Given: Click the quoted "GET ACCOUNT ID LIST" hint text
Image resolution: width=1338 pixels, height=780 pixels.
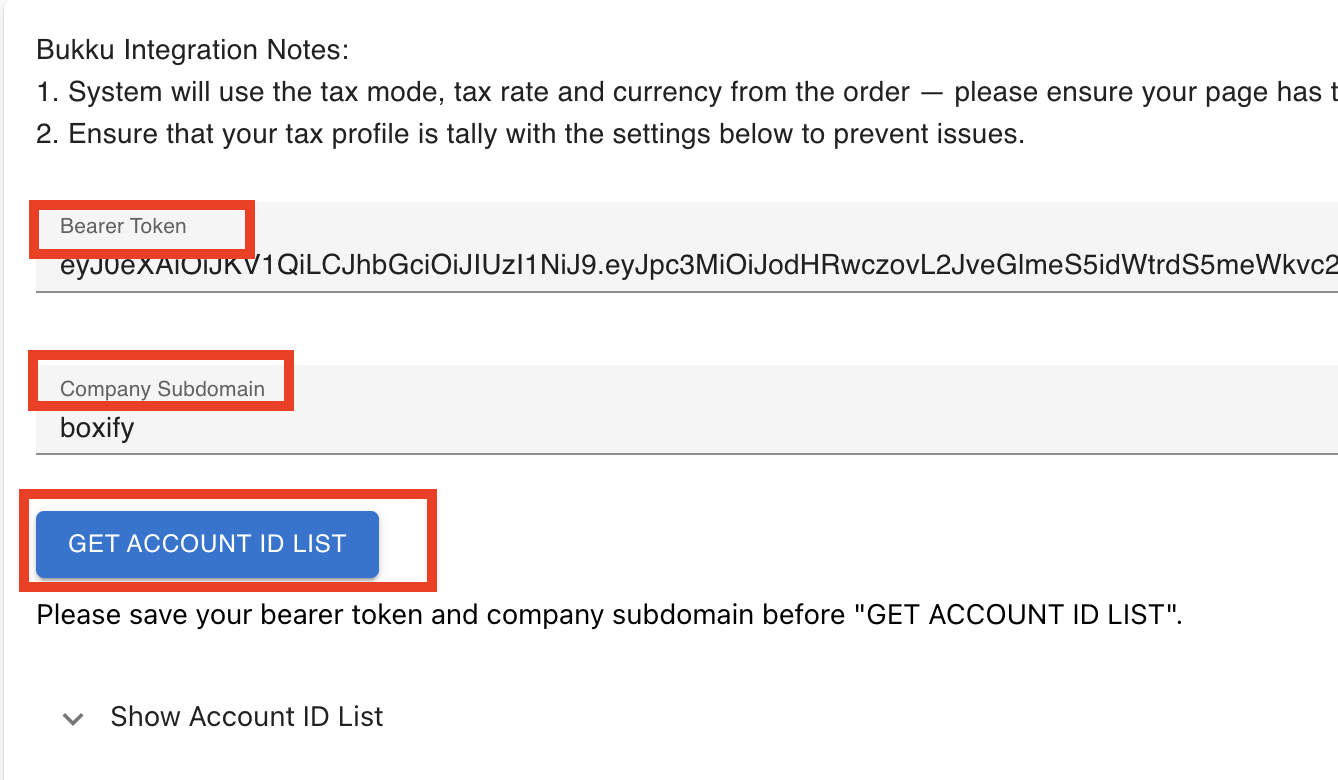Looking at the screenshot, I should tap(1016, 614).
